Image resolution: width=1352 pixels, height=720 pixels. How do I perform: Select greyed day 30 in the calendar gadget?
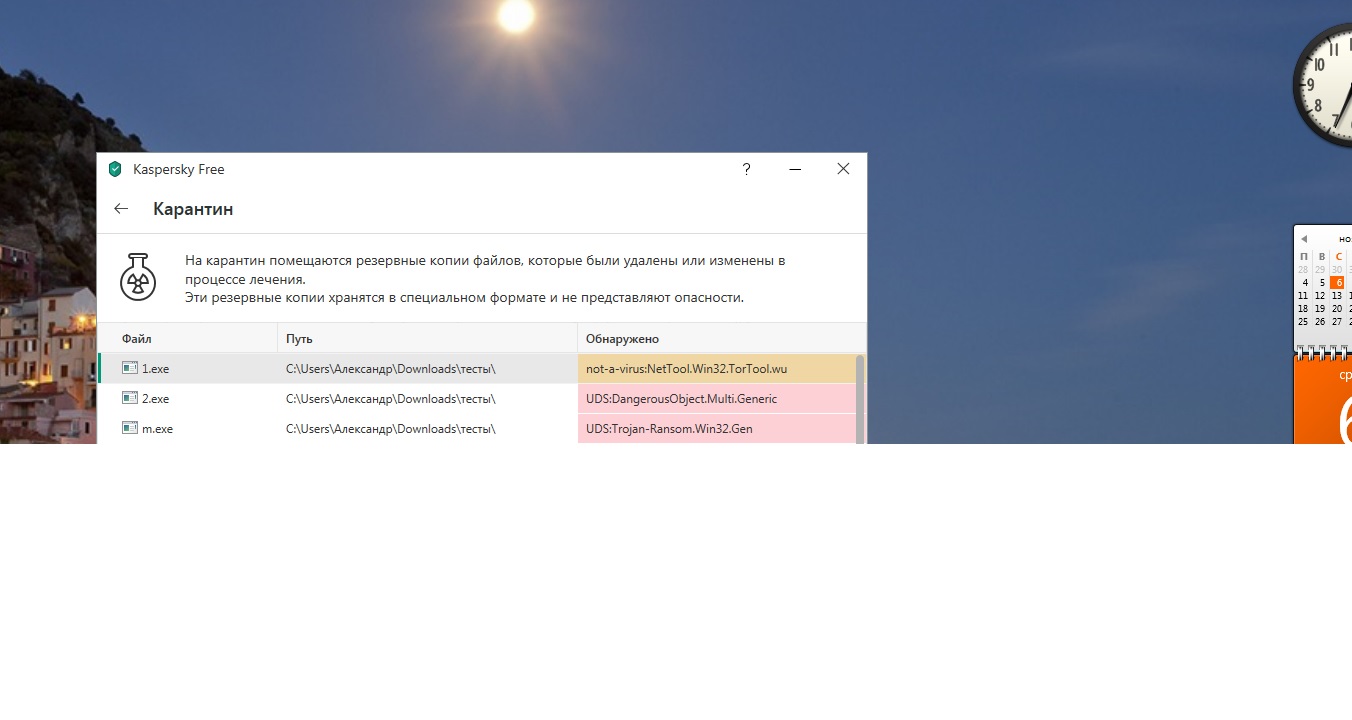(1337, 270)
